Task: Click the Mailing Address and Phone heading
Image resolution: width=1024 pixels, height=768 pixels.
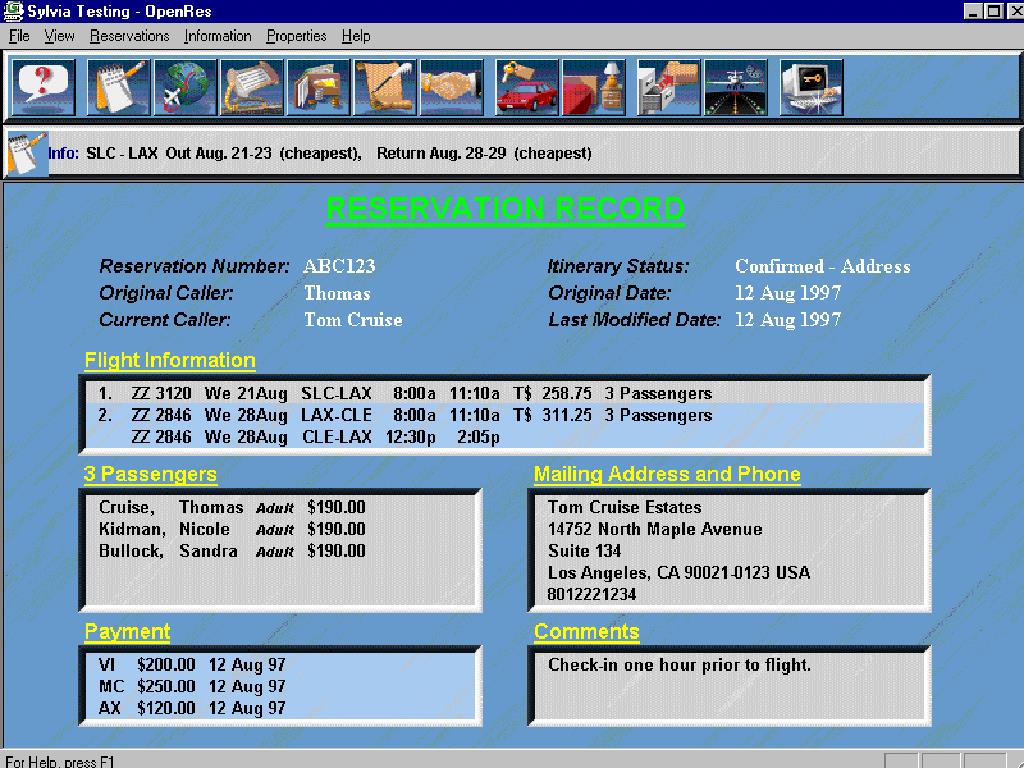Action: (667, 474)
